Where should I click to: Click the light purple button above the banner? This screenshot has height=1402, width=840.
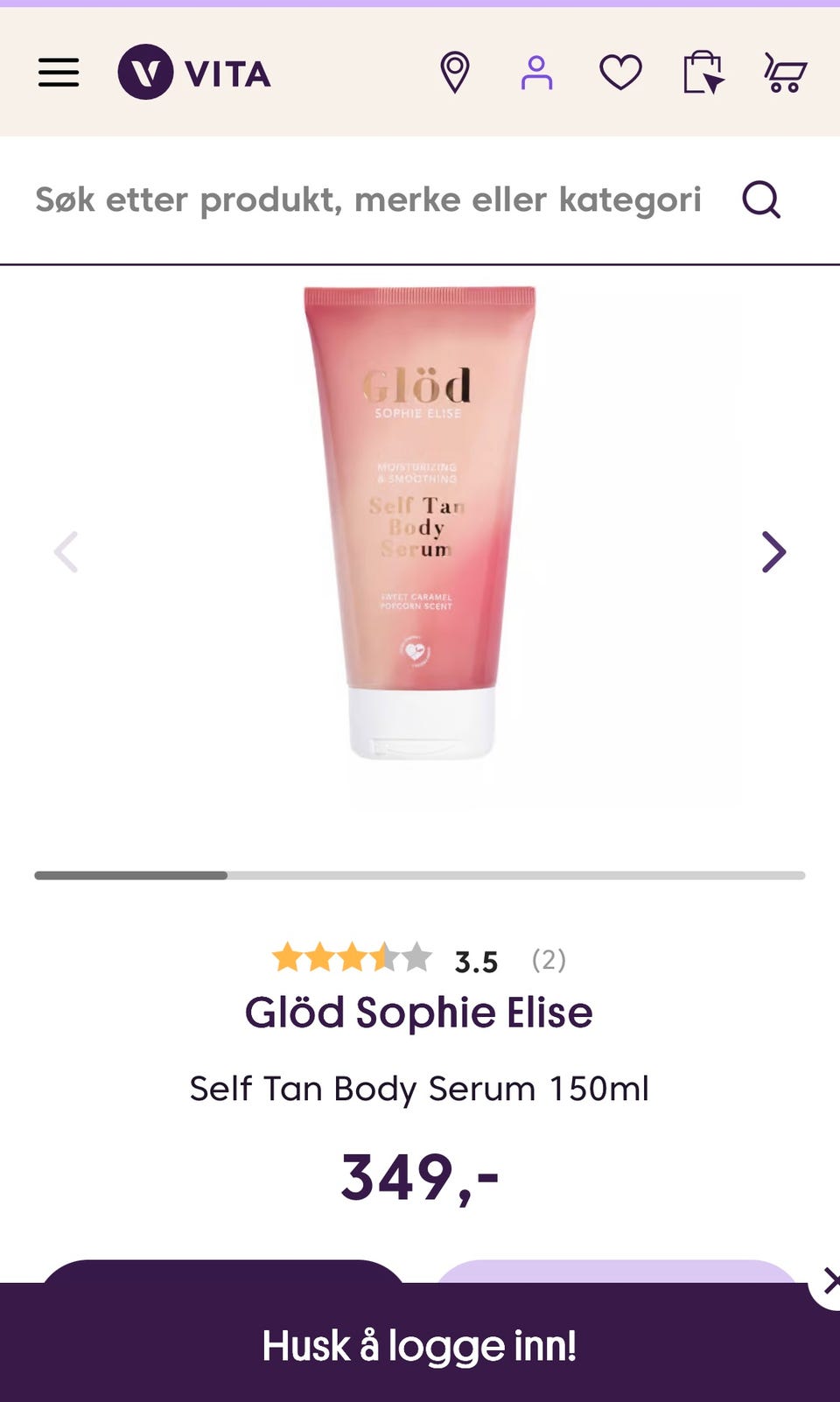617,1271
